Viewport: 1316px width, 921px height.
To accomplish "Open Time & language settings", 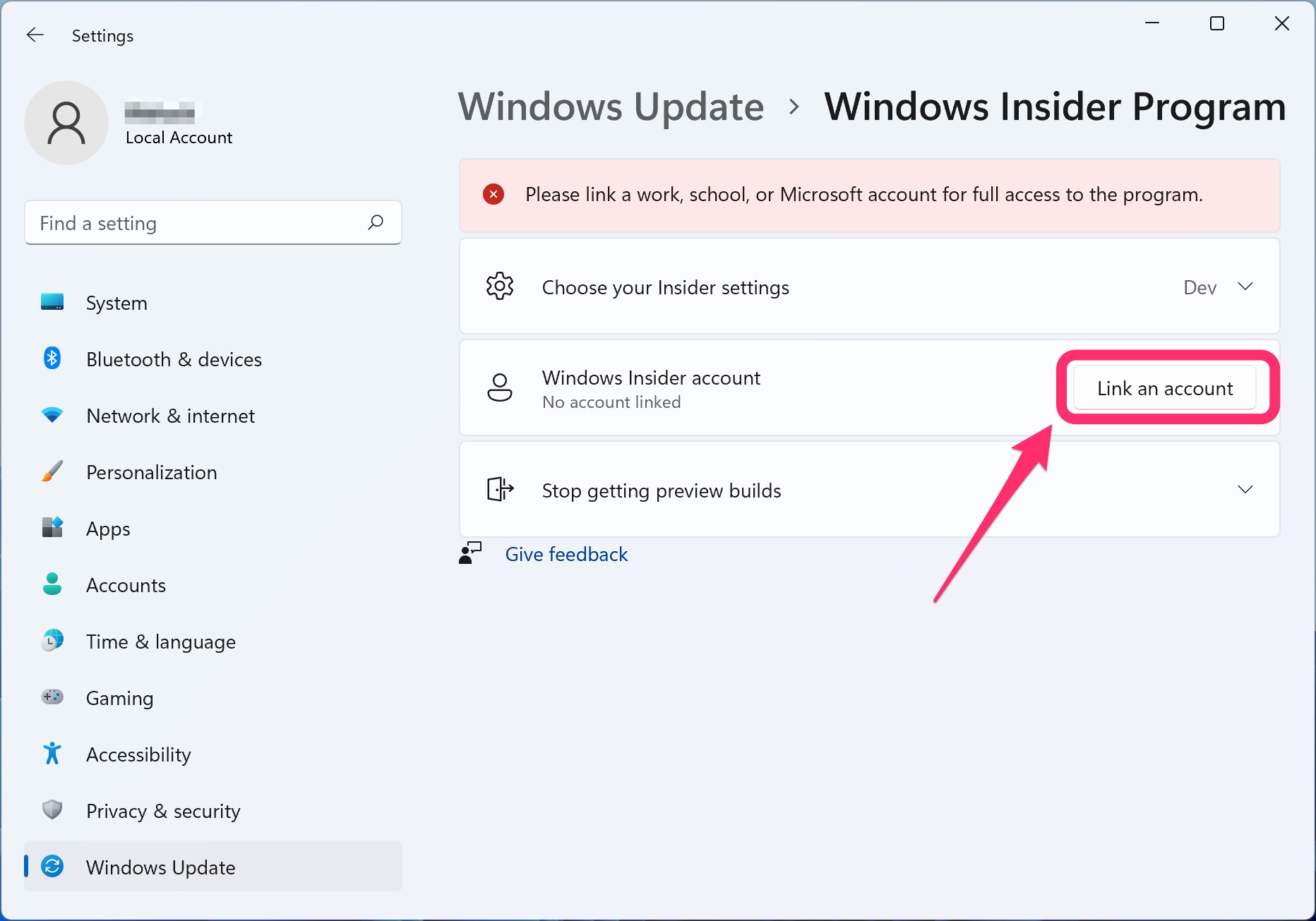I will click(x=161, y=641).
